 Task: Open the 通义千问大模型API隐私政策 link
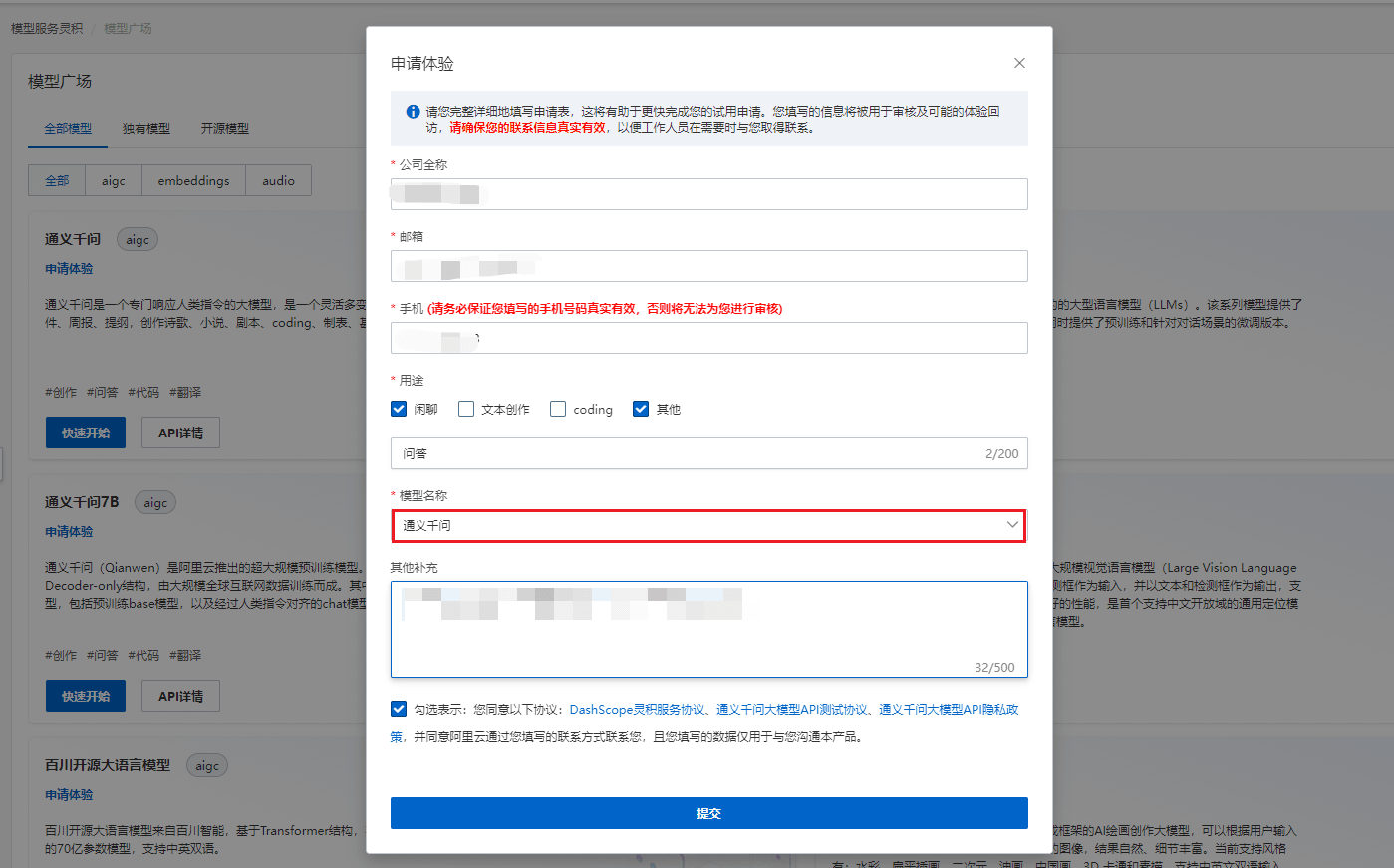(x=948, y=710)
